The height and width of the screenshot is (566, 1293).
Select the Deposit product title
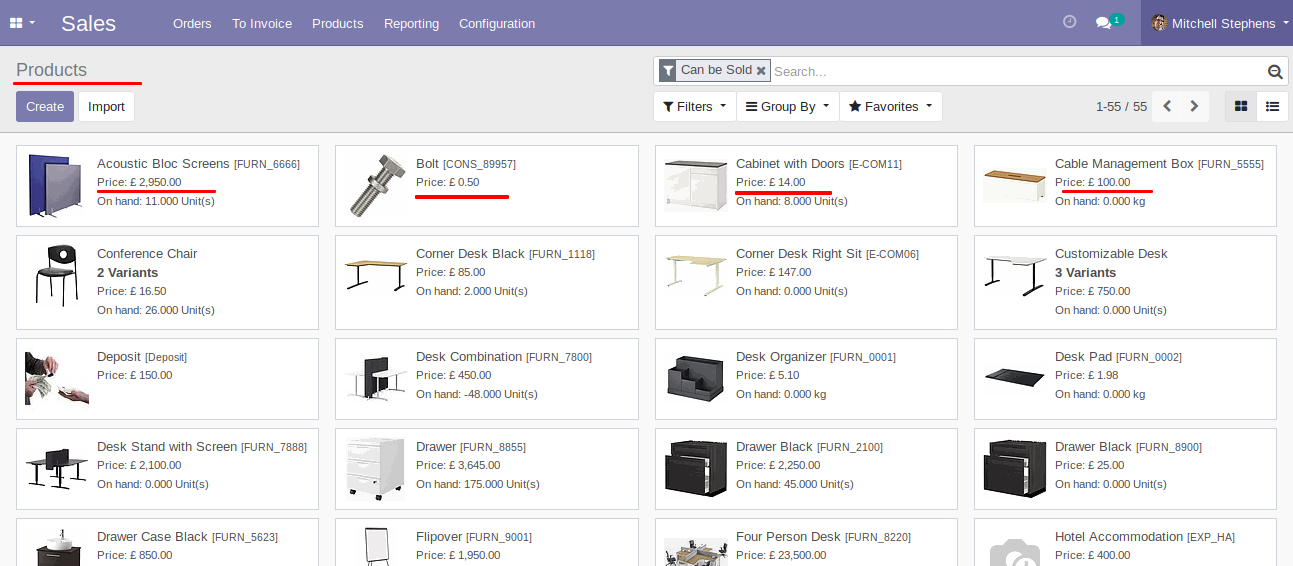[119, 357]
